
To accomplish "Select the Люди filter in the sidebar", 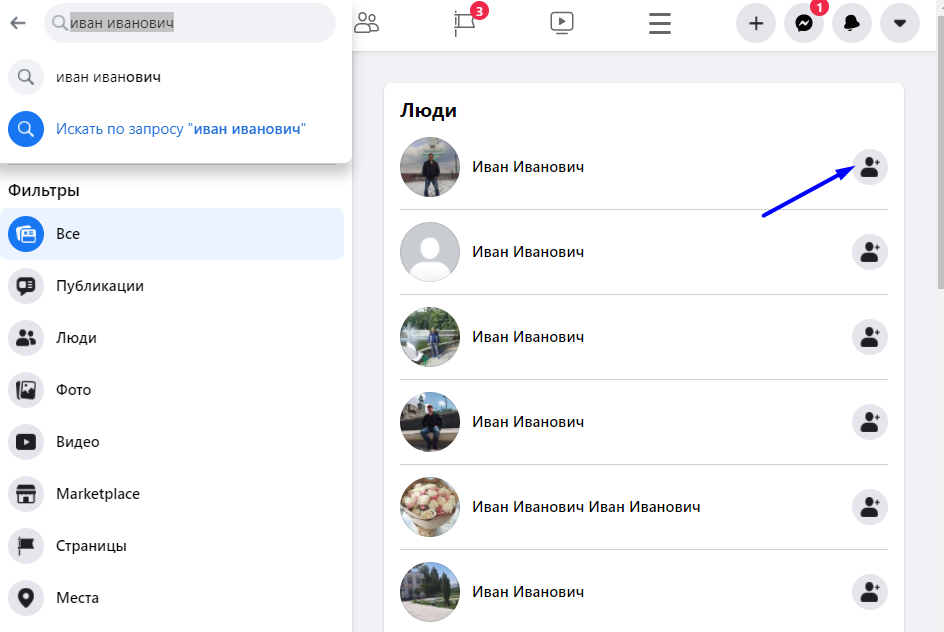I will click(x=172, y=338).
